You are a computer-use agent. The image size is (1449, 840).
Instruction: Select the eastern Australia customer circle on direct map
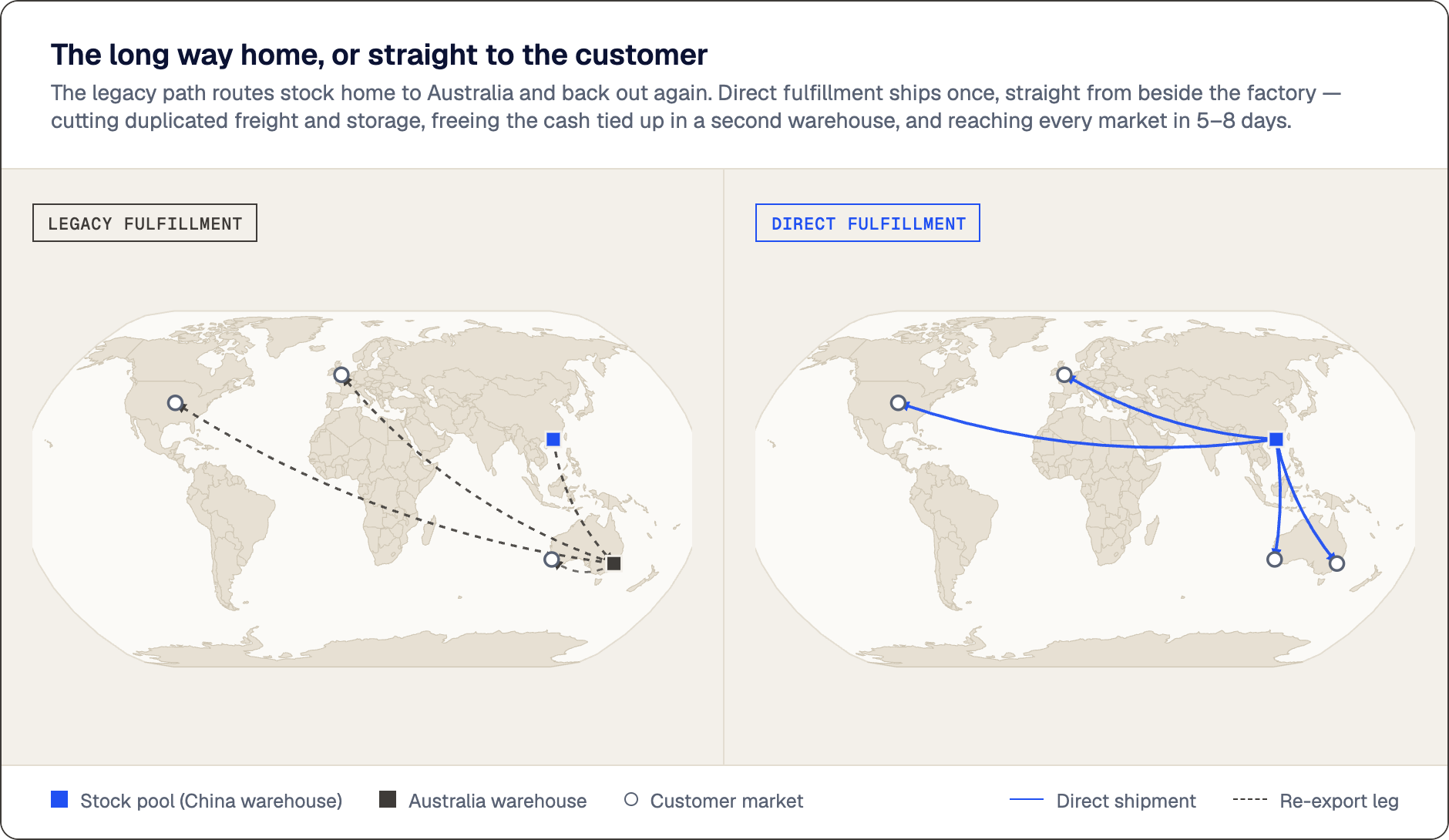pyautogui.click(x=1337, y=563)
